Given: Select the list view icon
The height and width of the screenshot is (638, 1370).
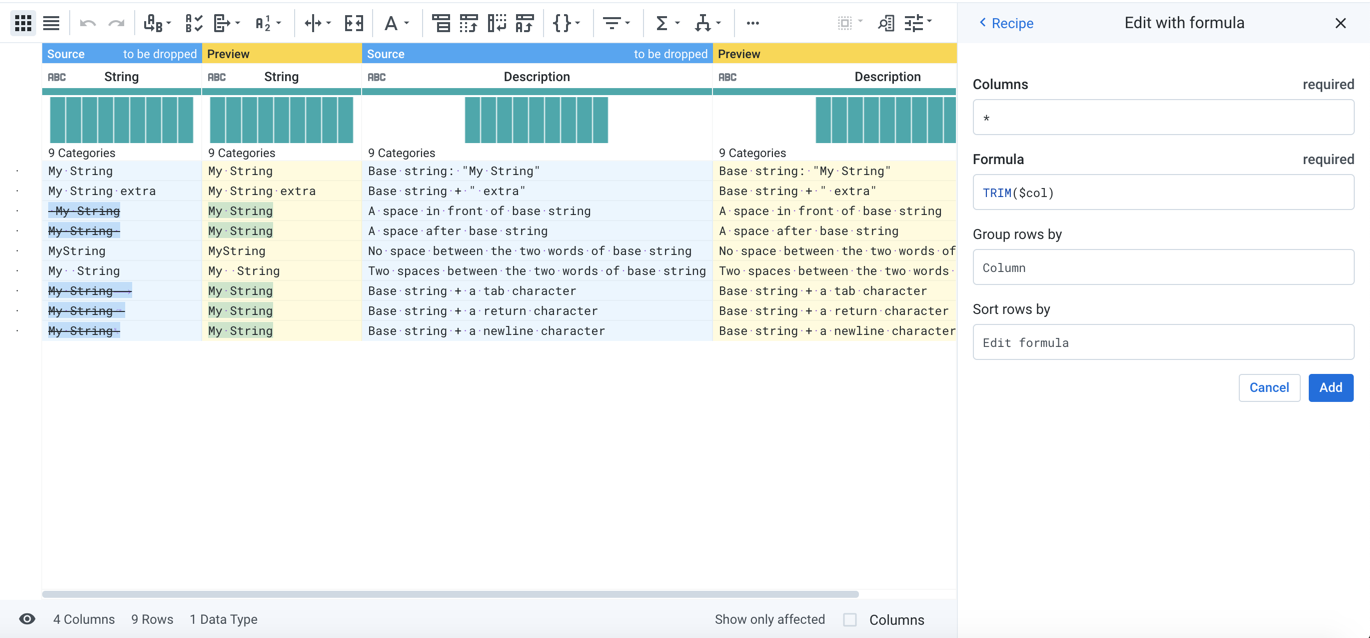Looking at the screenshot, I should [50, 22].
